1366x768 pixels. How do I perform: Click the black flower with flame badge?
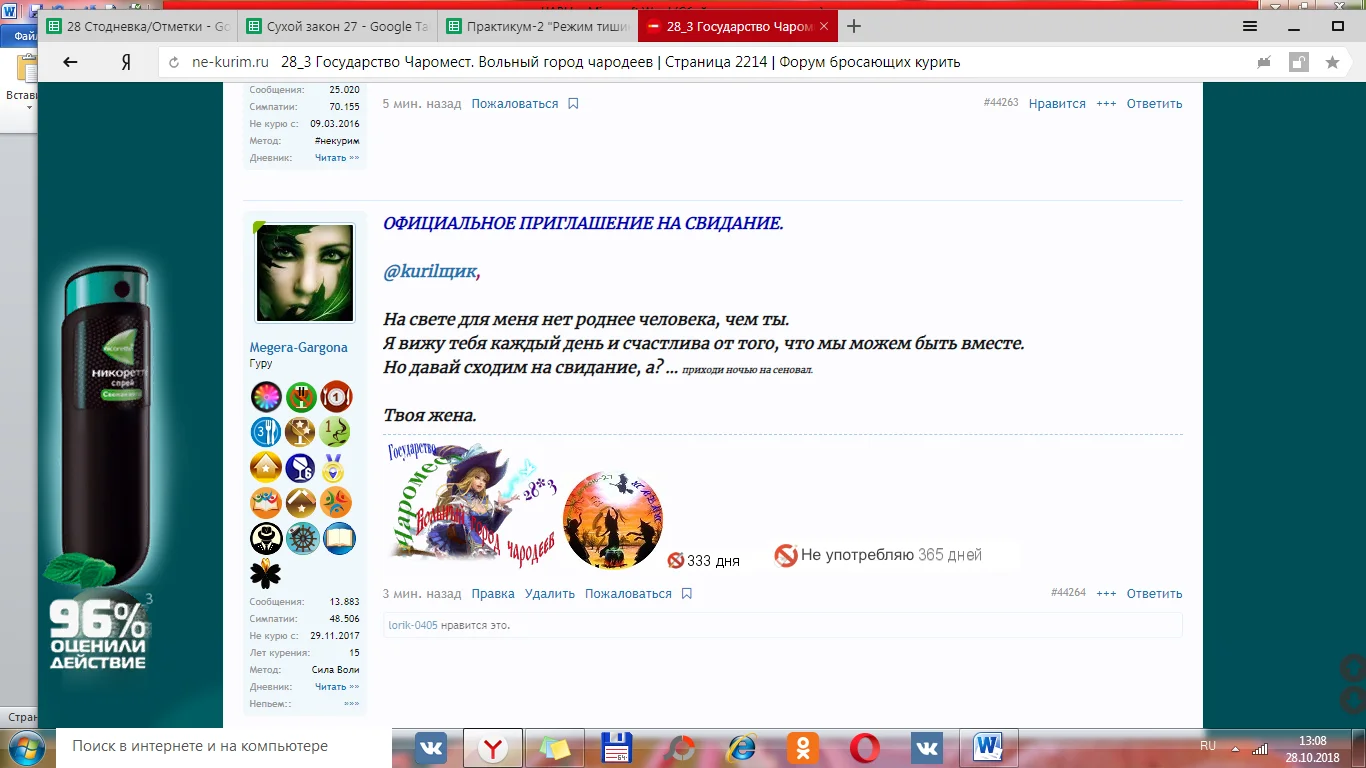tap(266, 574)
